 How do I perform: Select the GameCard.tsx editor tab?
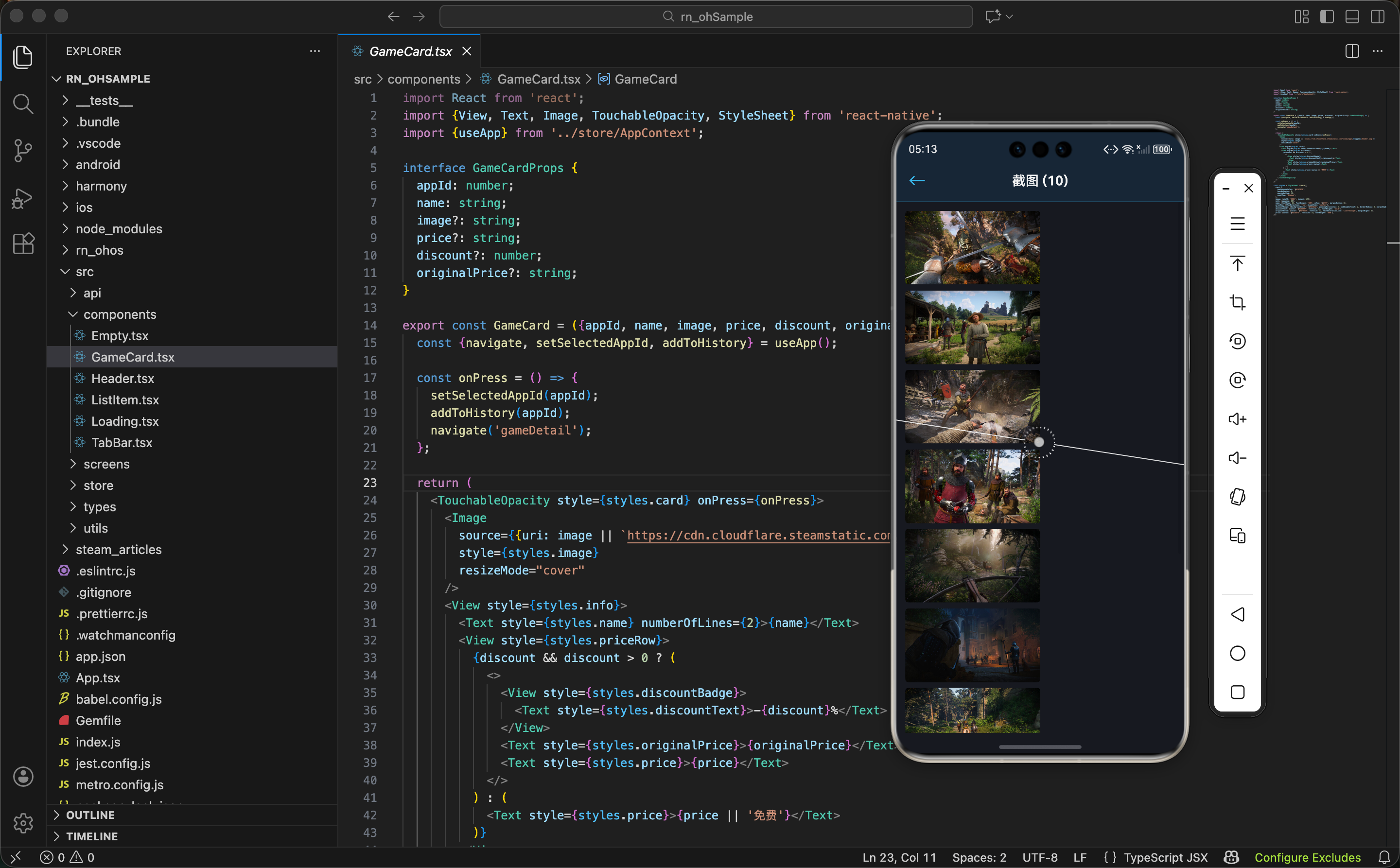[x=410, y=51]
